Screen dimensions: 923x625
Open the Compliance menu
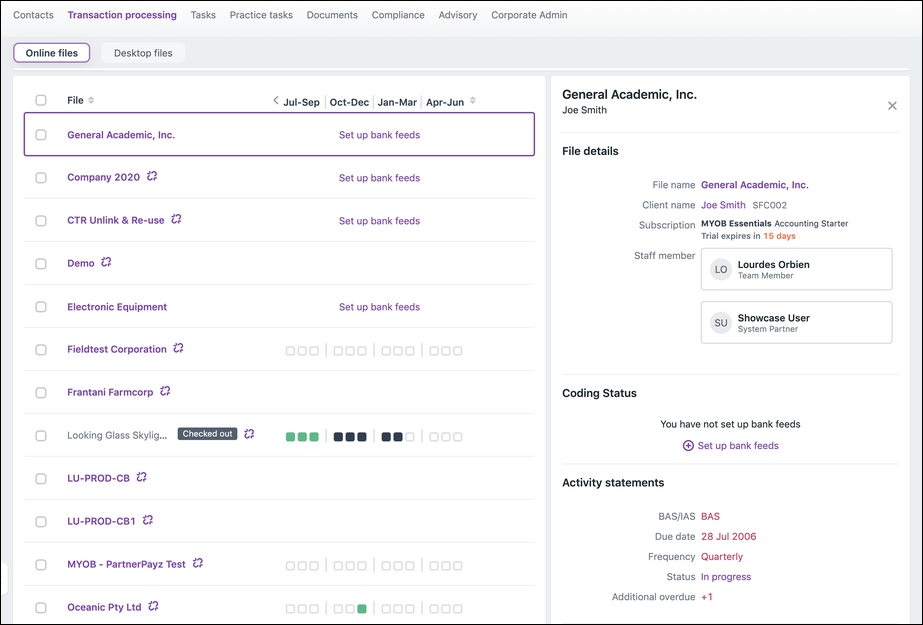point(398,15)
